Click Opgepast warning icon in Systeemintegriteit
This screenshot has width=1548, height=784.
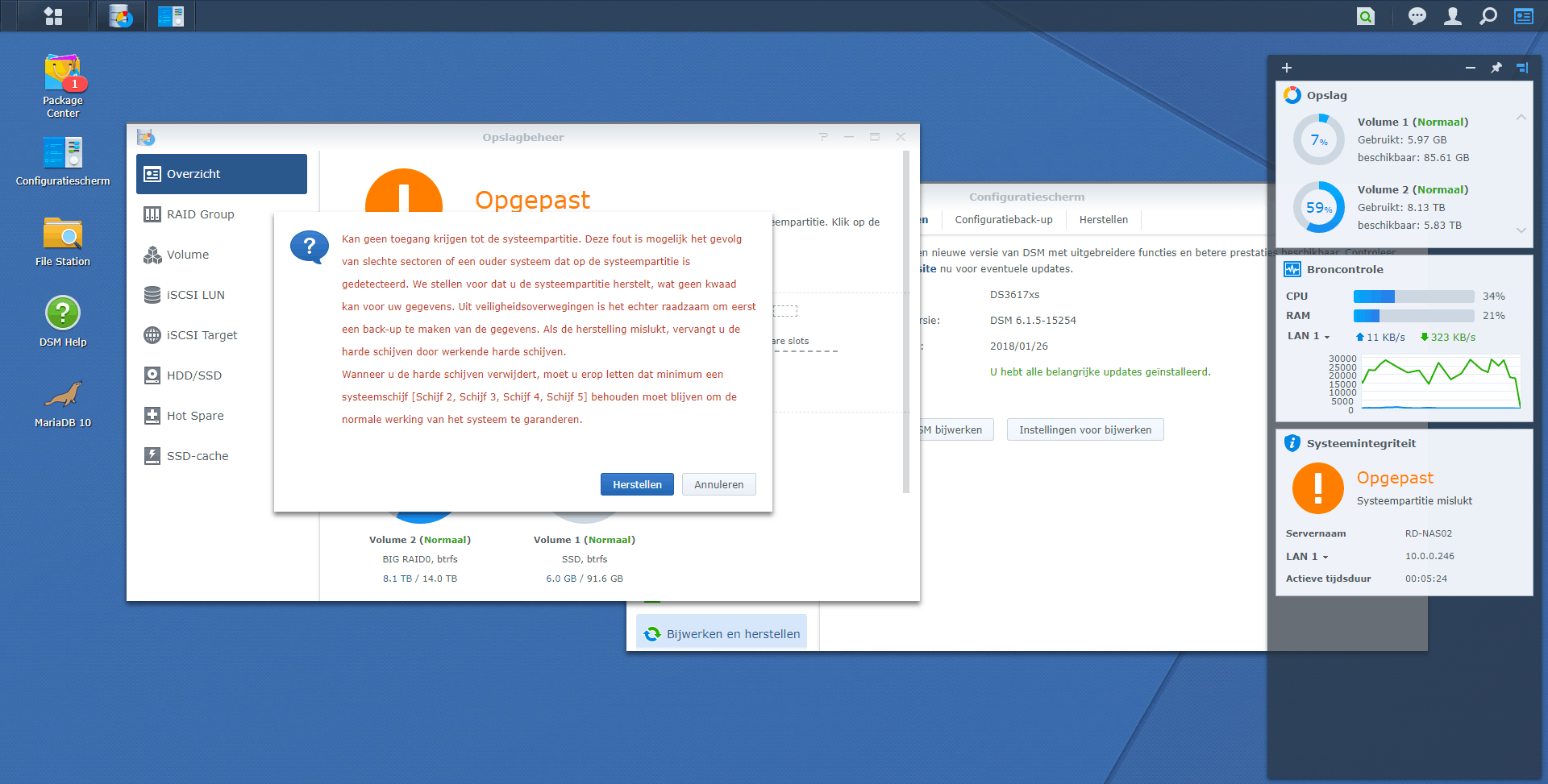pos(1318,488)
